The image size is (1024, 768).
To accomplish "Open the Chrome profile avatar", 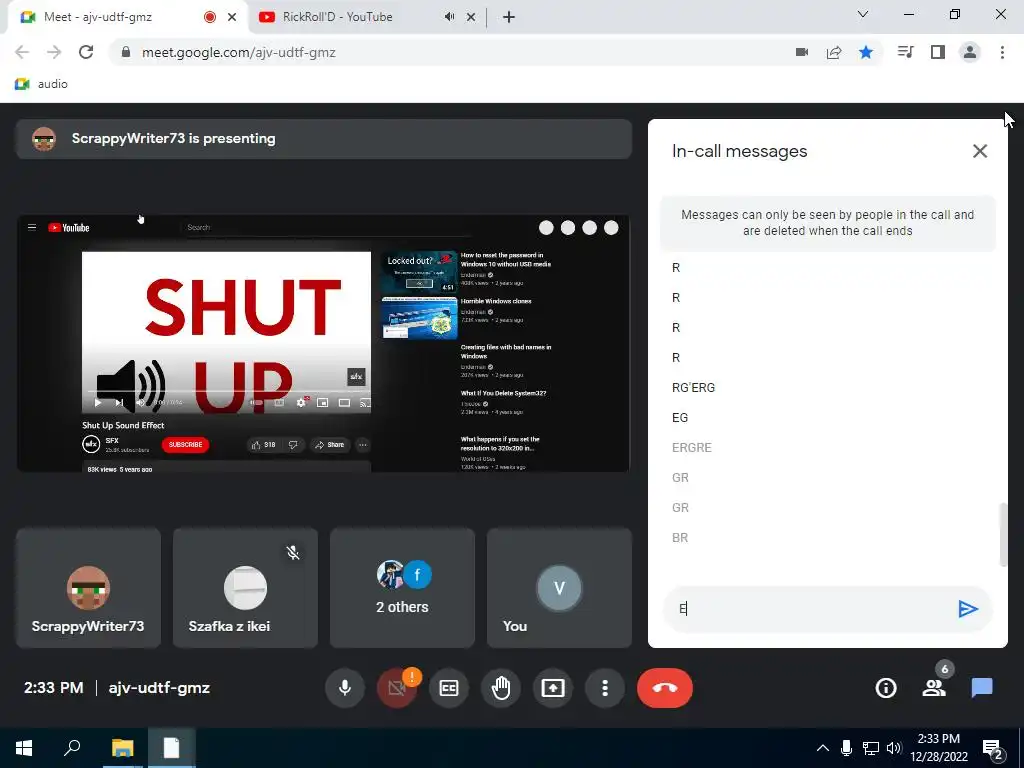I will [x=970, y=52].
